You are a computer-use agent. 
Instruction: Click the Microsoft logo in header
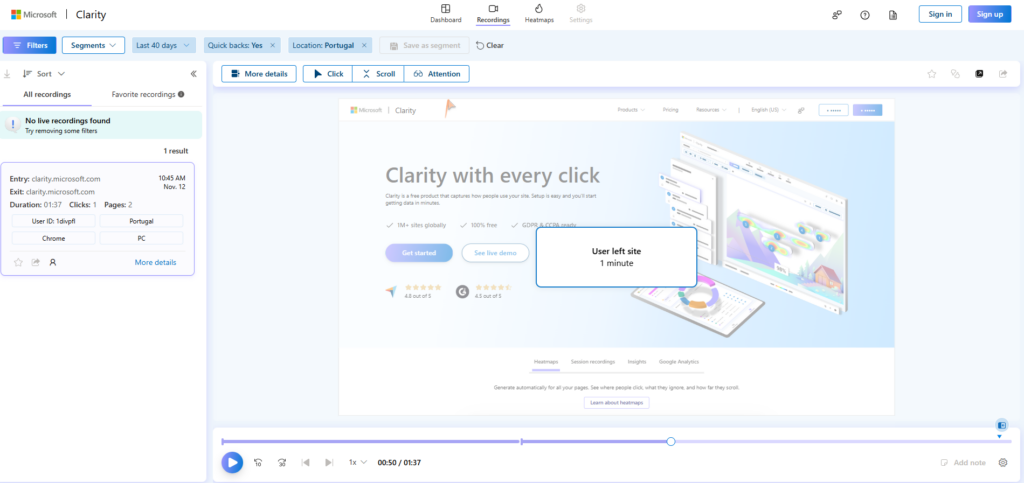pyautogui.click(x=34, y=14)
